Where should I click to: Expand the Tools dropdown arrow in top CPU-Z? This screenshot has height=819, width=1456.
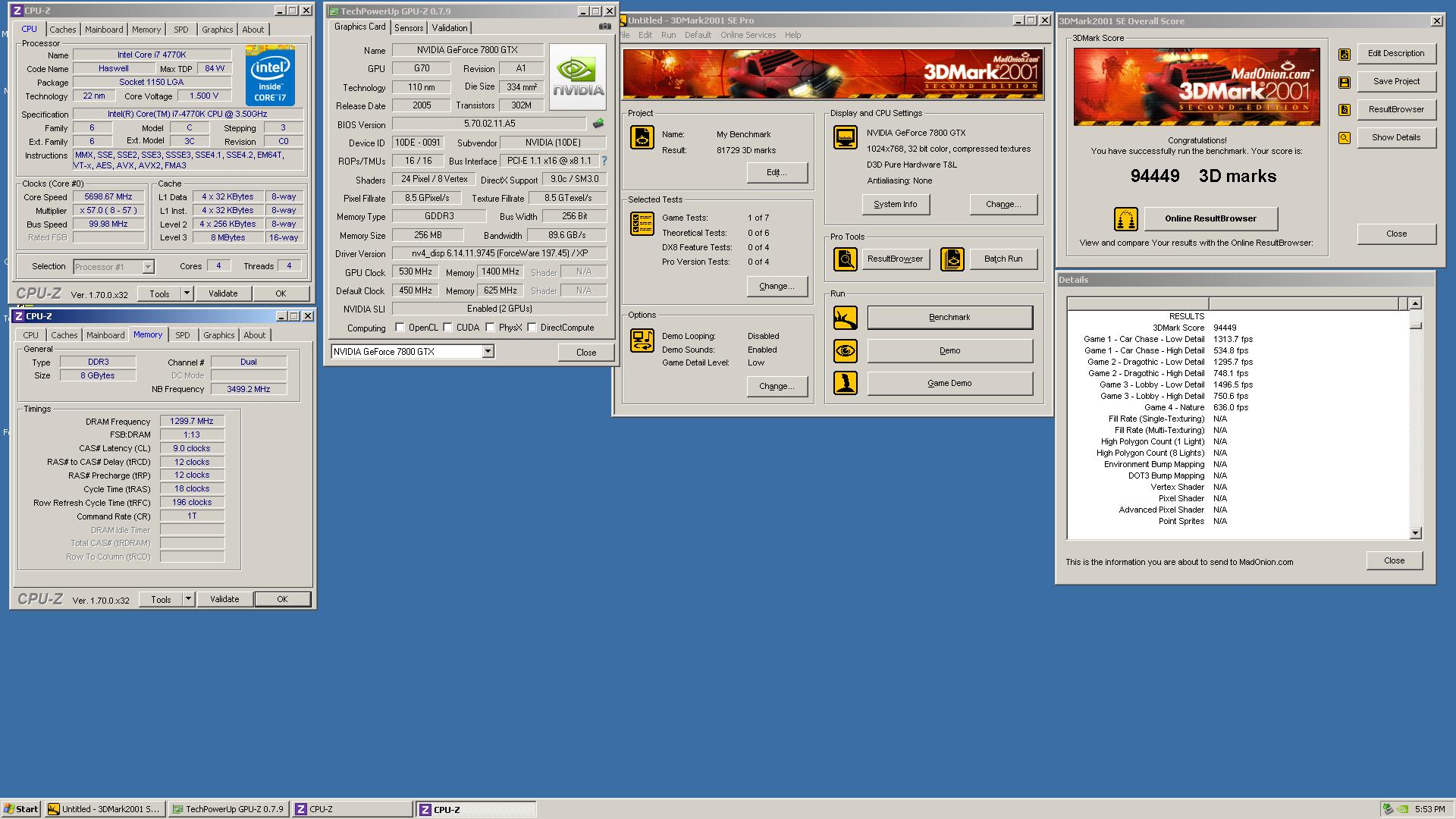pos(187,293)
